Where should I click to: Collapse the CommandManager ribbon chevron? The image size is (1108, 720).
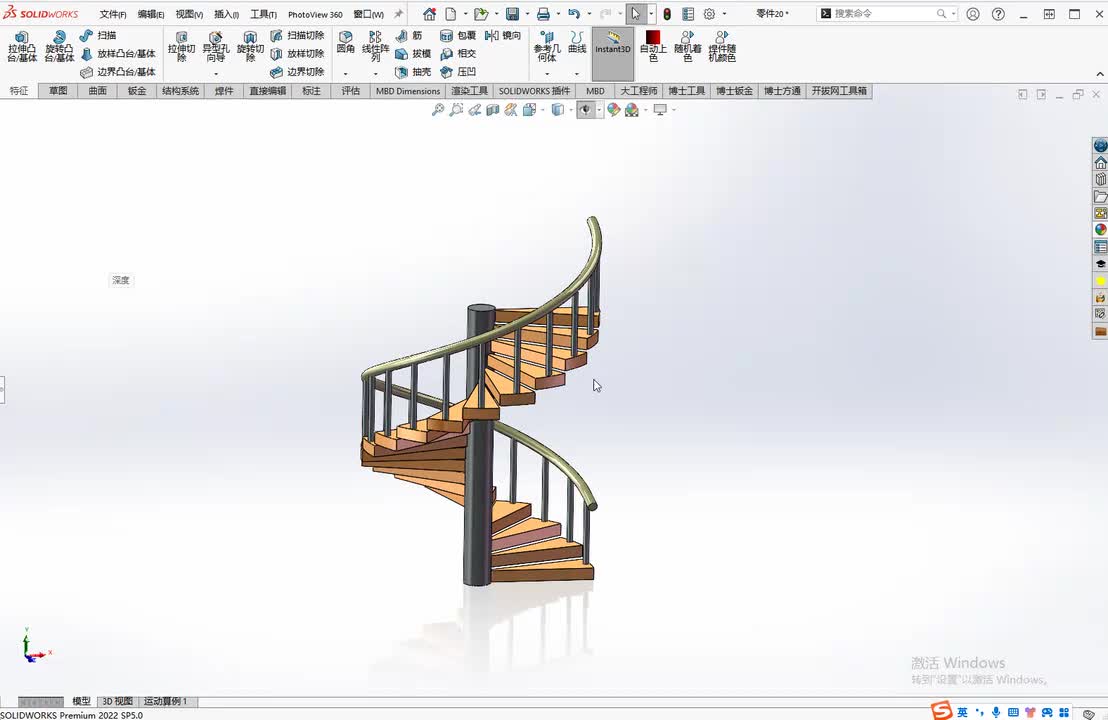1100,74
